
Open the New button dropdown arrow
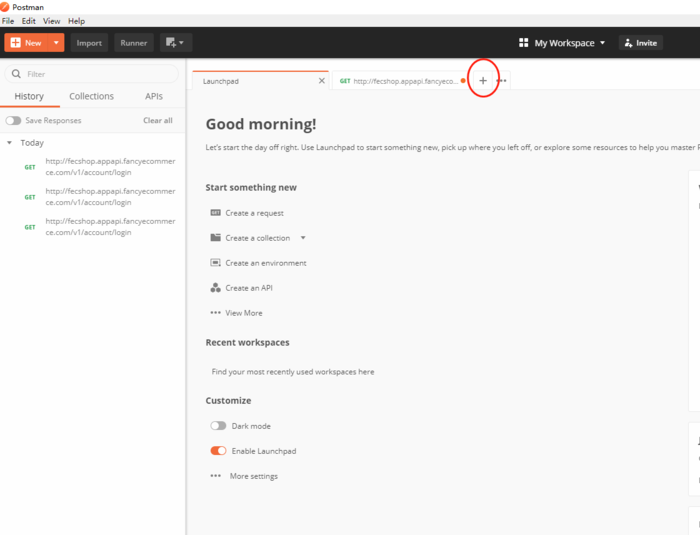(56, 43)
